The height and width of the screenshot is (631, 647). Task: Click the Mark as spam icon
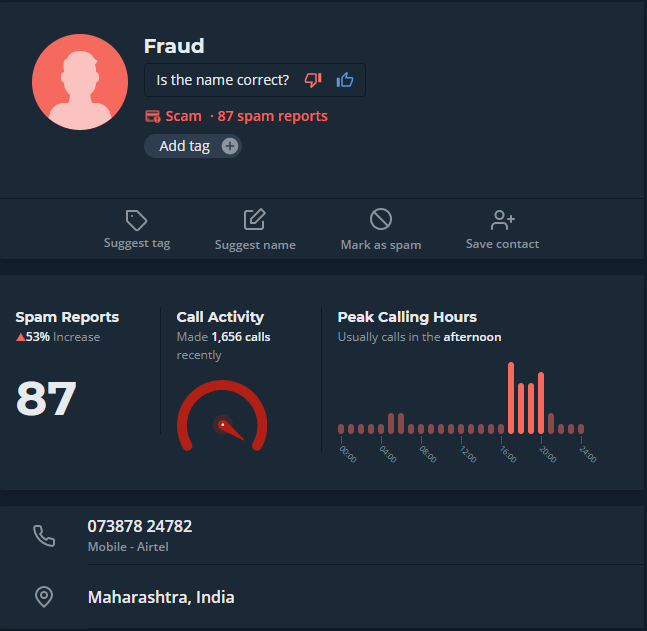pyautogui.click(x=380, y=220)
